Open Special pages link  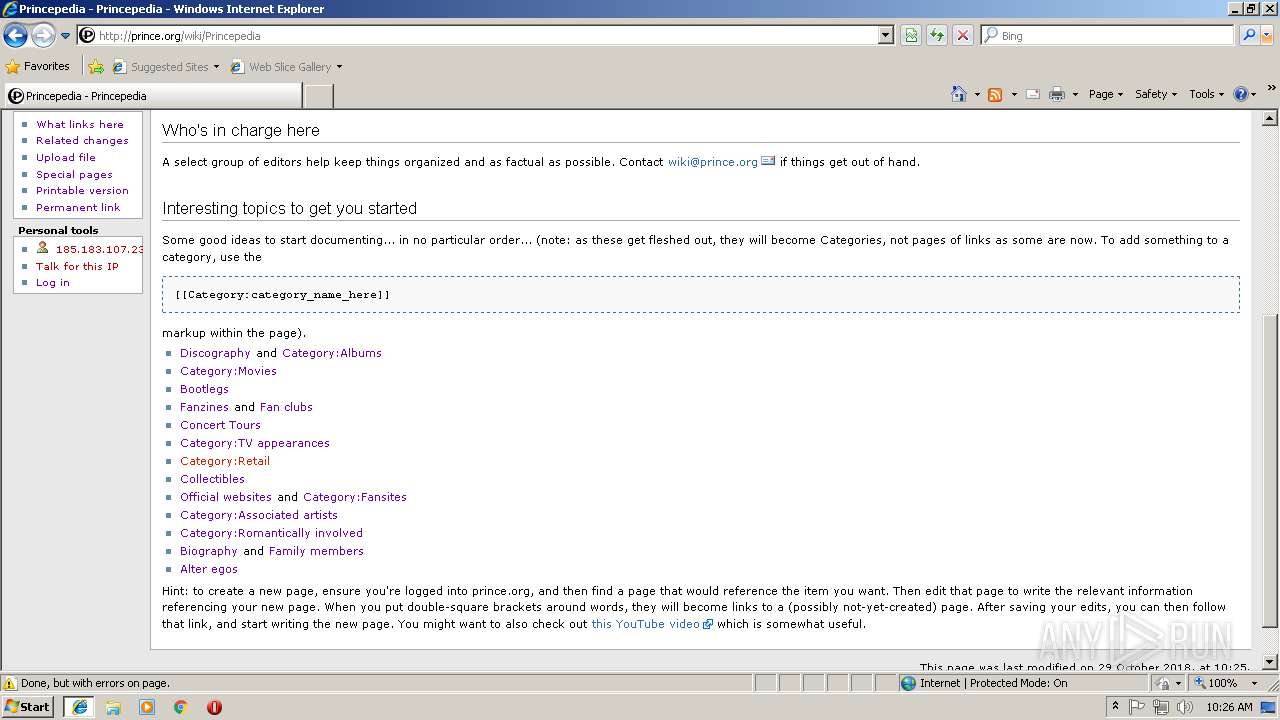coord(75,174)
